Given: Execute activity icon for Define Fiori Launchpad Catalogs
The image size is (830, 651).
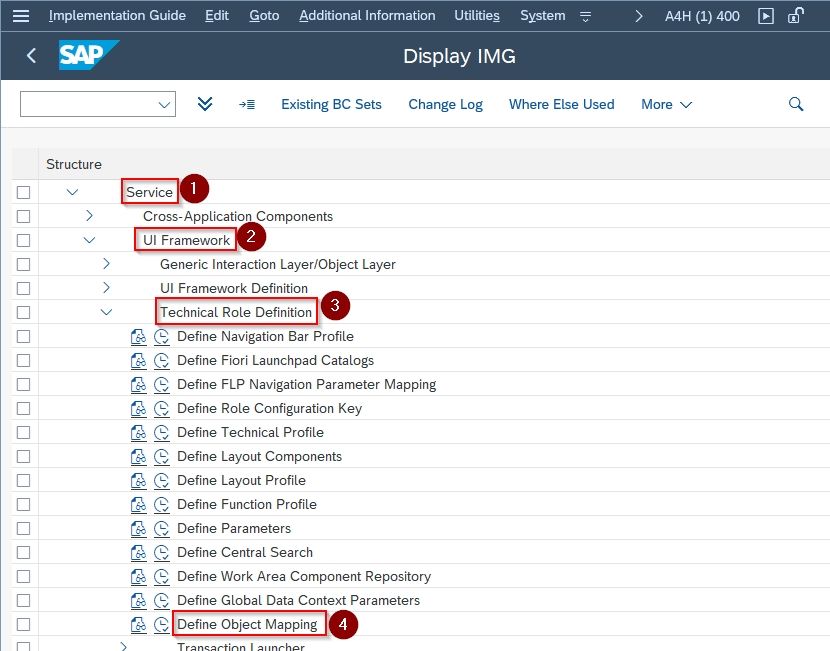Looking at the screenshot, I should (x=161, y=360).
